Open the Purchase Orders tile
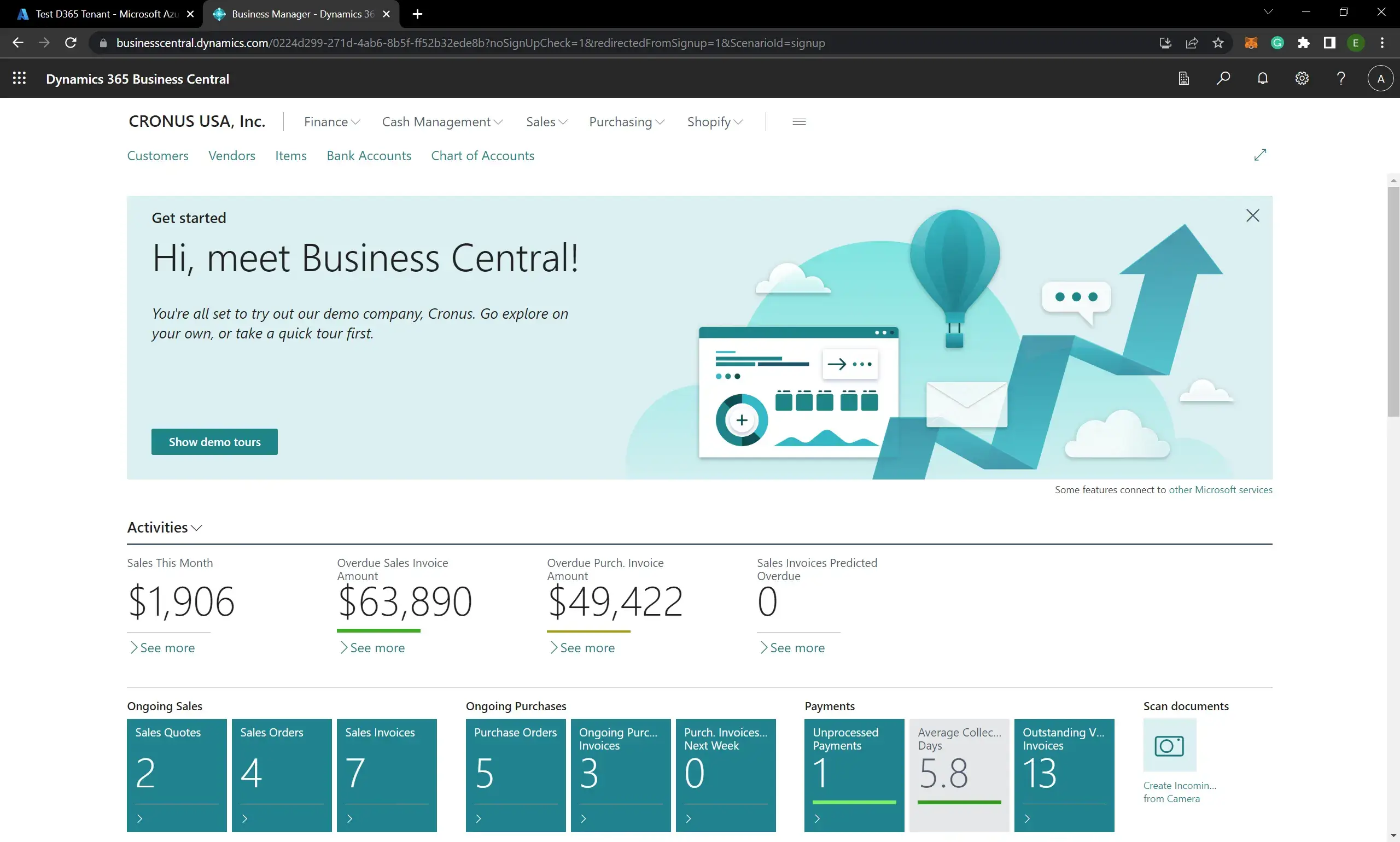Image resolution: width=1400 pixels, height=842 pixels. [x=515, y=775]
